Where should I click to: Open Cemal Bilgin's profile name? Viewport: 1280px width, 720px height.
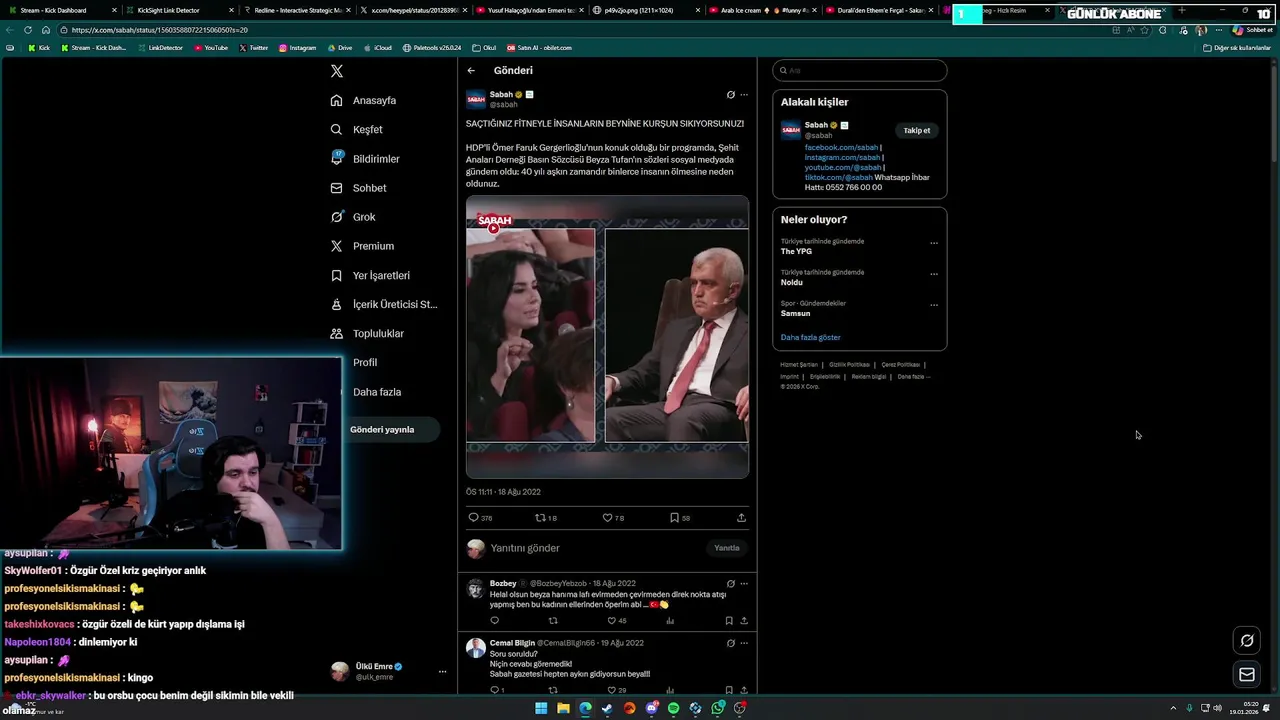[512, 643]
